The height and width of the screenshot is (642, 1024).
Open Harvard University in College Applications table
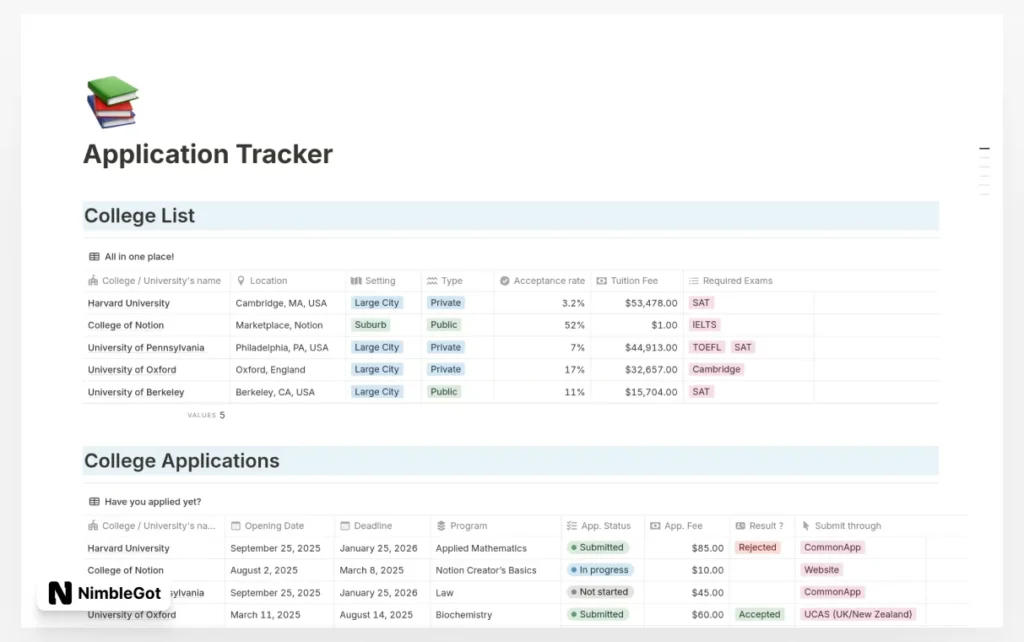[129, 548]
